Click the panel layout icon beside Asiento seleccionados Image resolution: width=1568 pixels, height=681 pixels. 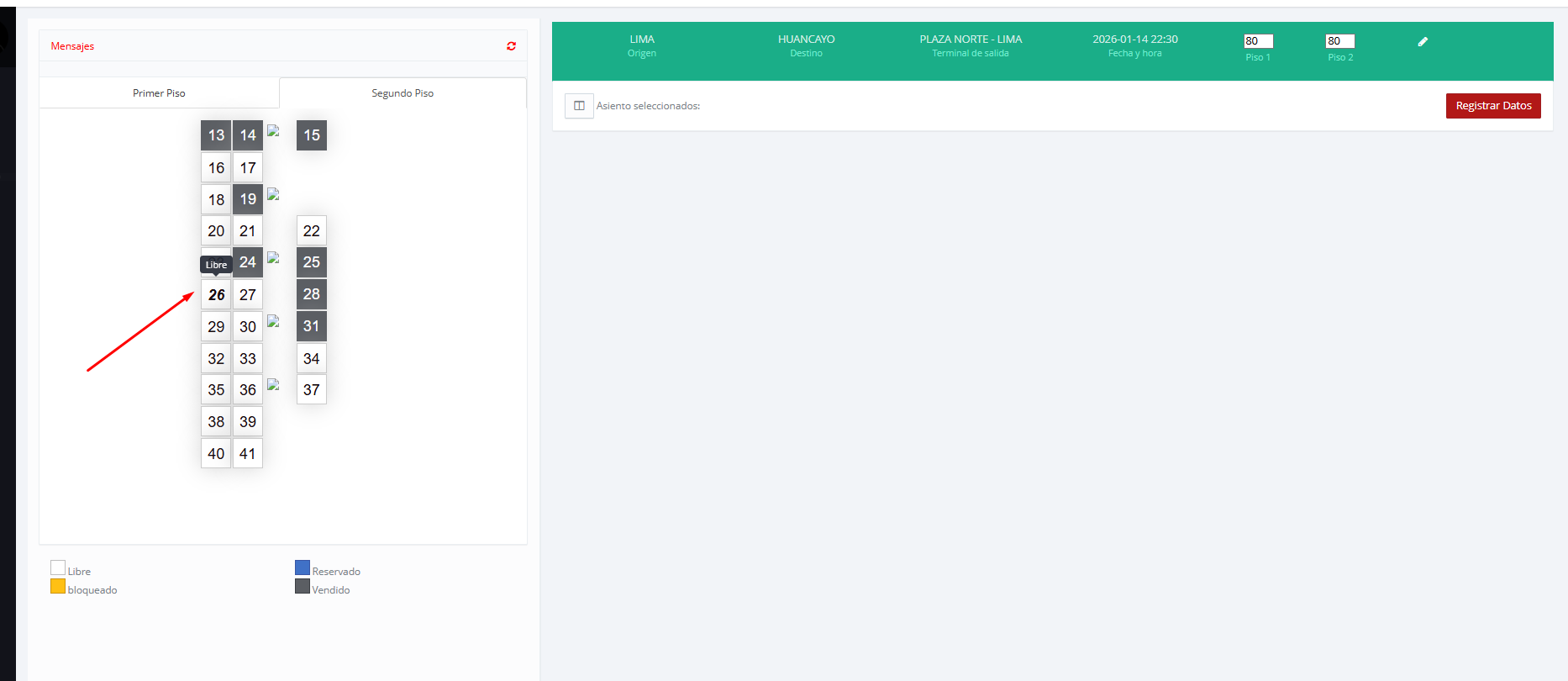(x=579, y=106)
